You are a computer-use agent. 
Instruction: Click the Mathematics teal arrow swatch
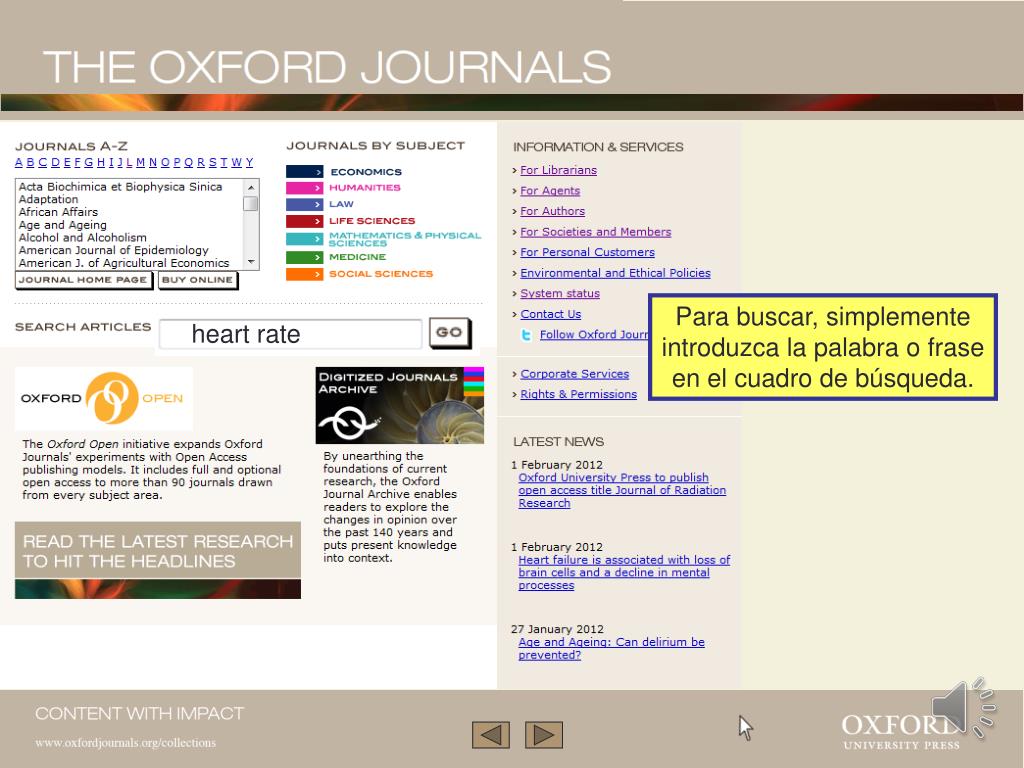[304, 239]
